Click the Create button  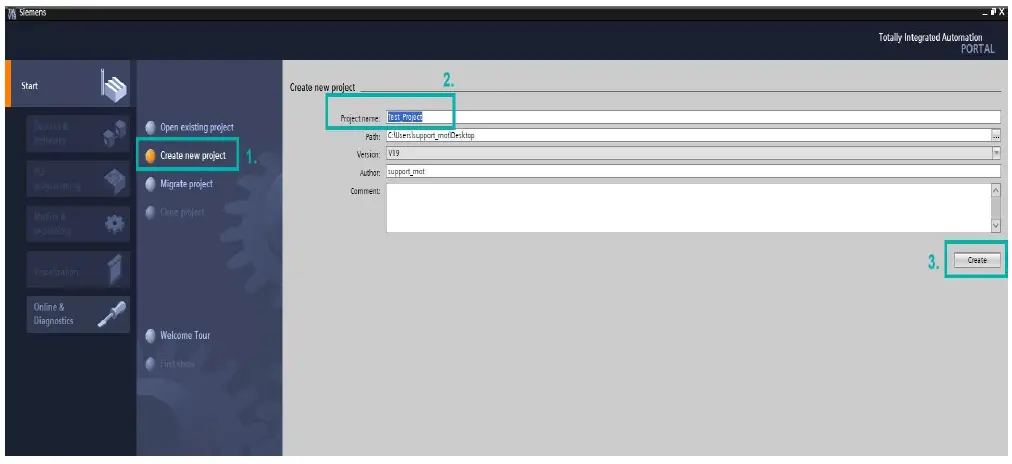click(x=977, y=260)
